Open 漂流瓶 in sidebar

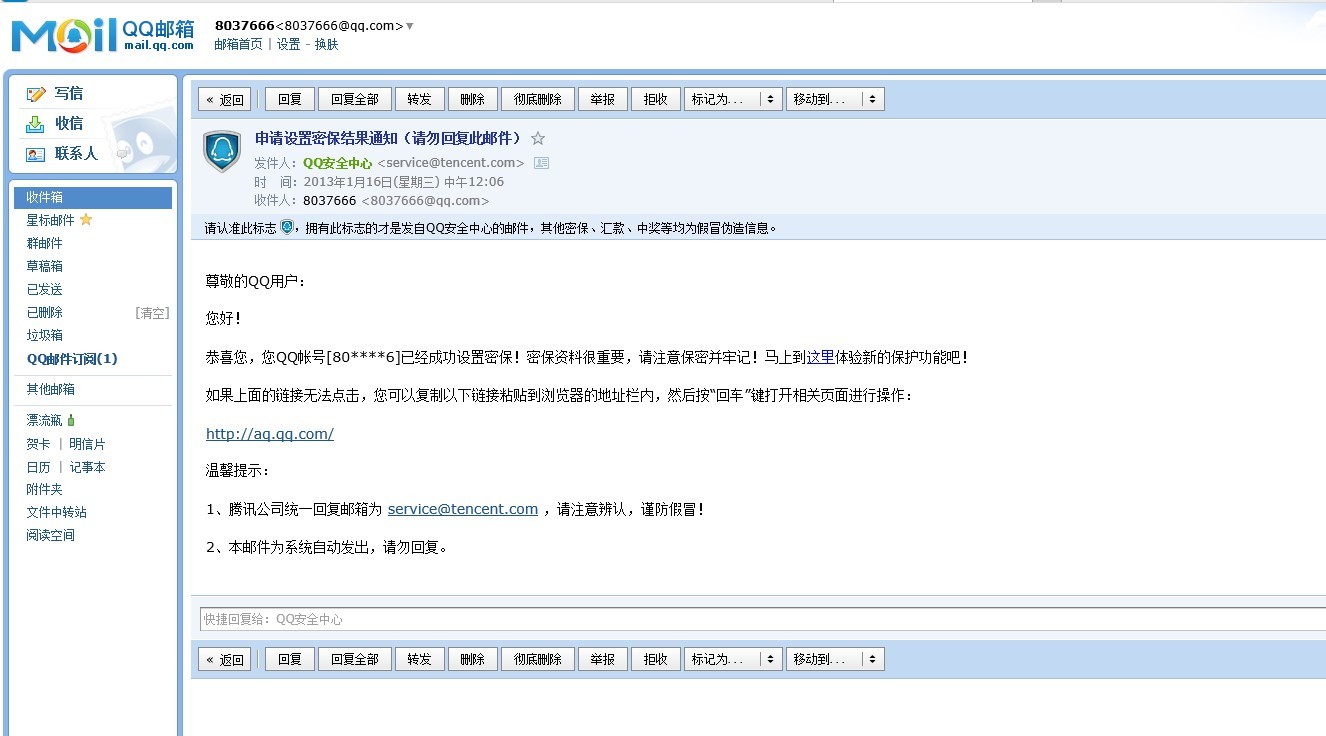(x=44, y=420)
